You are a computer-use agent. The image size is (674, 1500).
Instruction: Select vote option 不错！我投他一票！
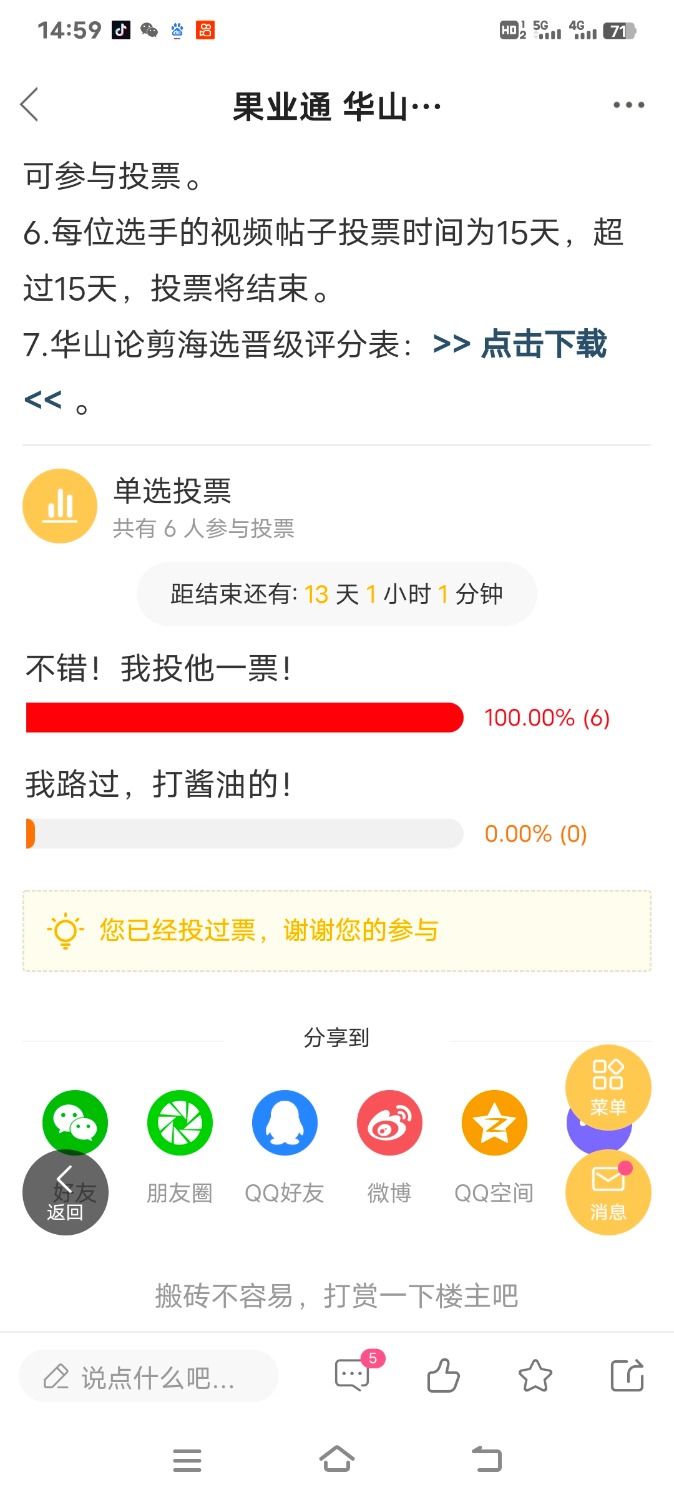pyautogui.click(x=158, y=669)
